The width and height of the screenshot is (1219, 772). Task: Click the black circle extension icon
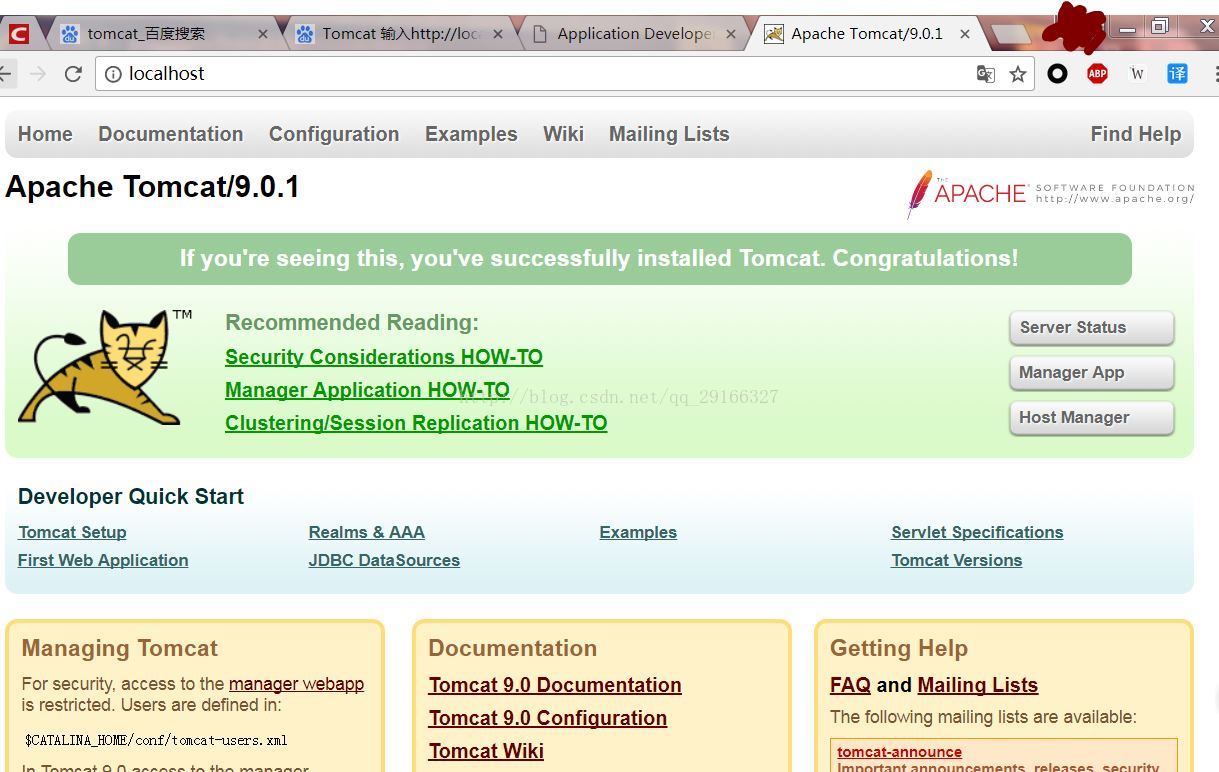point(1057,73)
